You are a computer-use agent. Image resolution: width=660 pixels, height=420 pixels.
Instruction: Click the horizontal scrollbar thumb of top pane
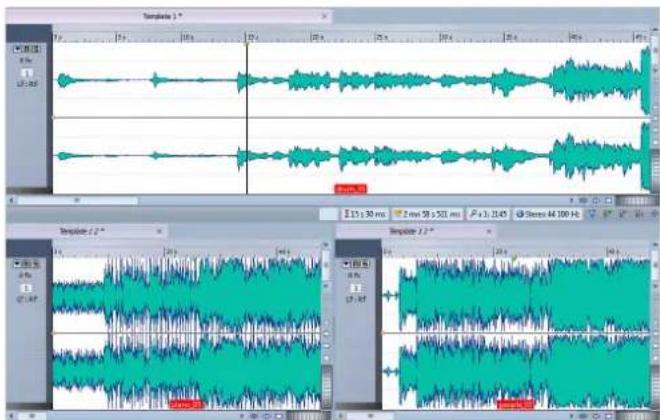click(x=77, y=201)
